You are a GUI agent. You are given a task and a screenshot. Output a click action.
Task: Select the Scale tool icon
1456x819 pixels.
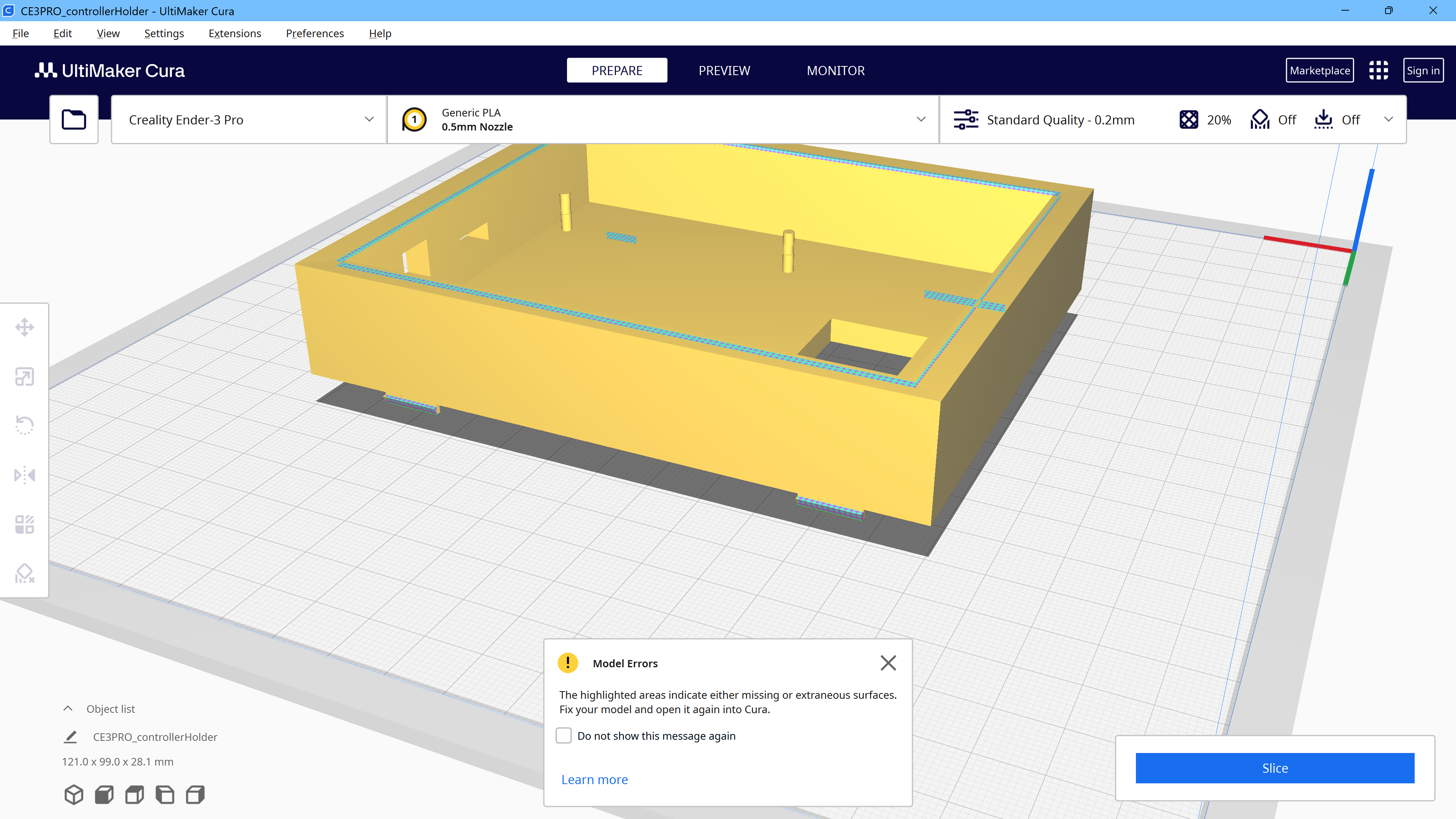(x=24, y=376)
